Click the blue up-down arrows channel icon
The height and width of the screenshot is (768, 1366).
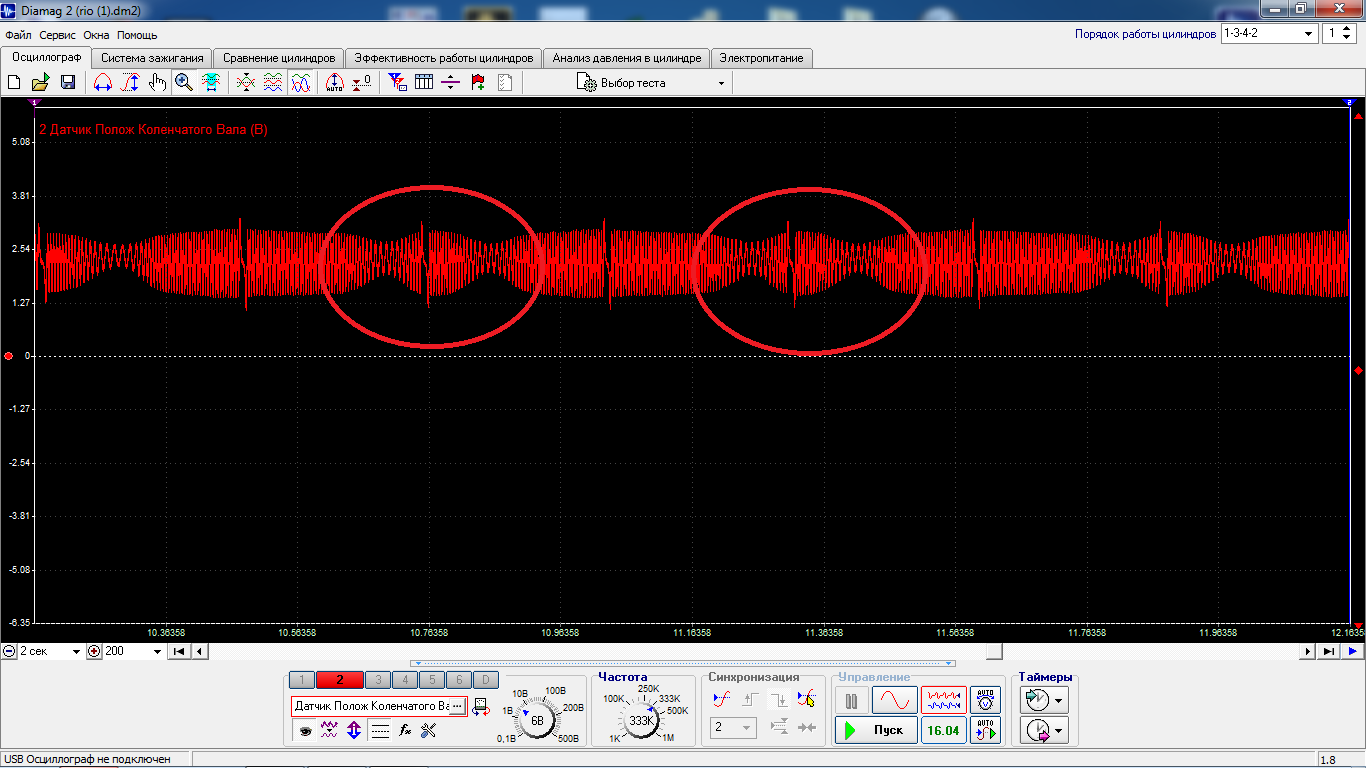(x=354, y=731)
